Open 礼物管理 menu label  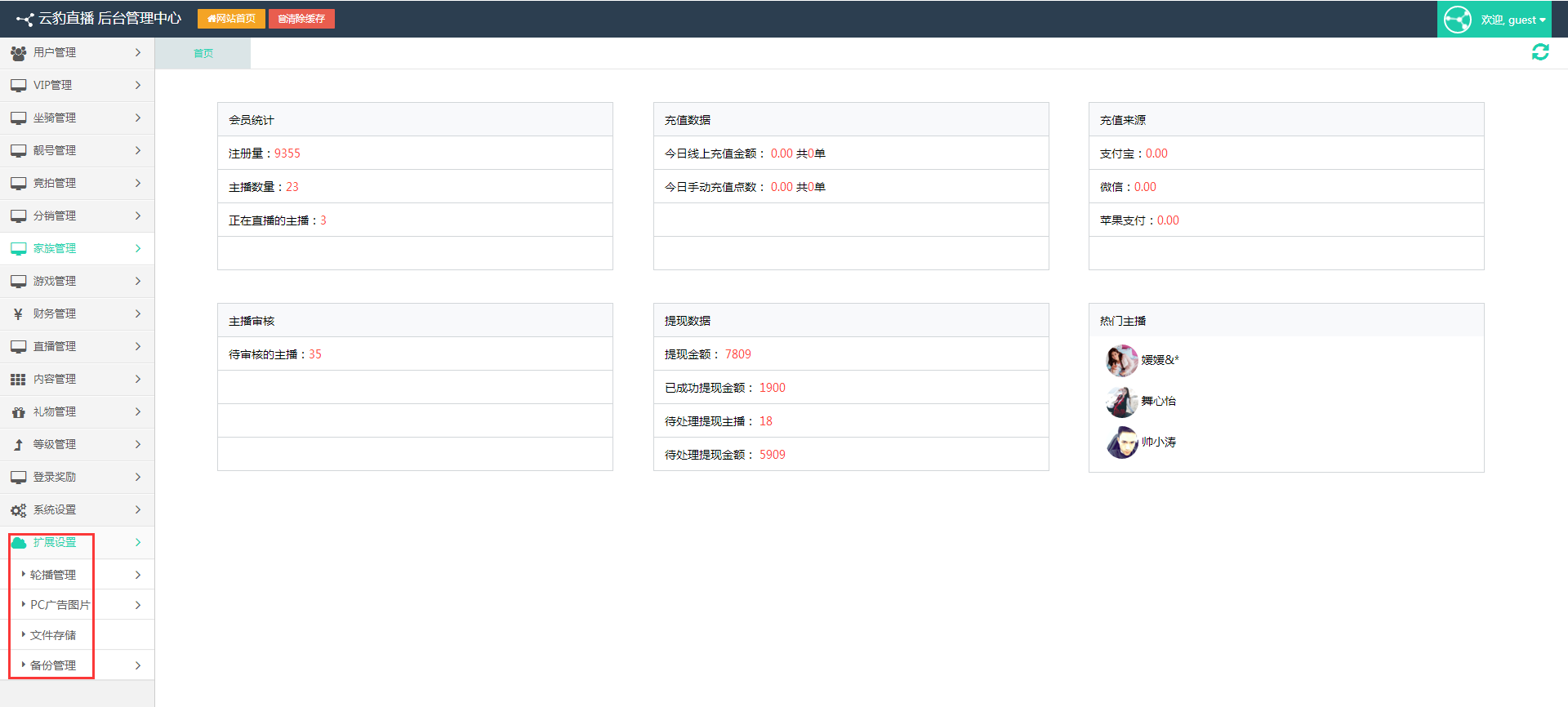(x=55, y=412)
